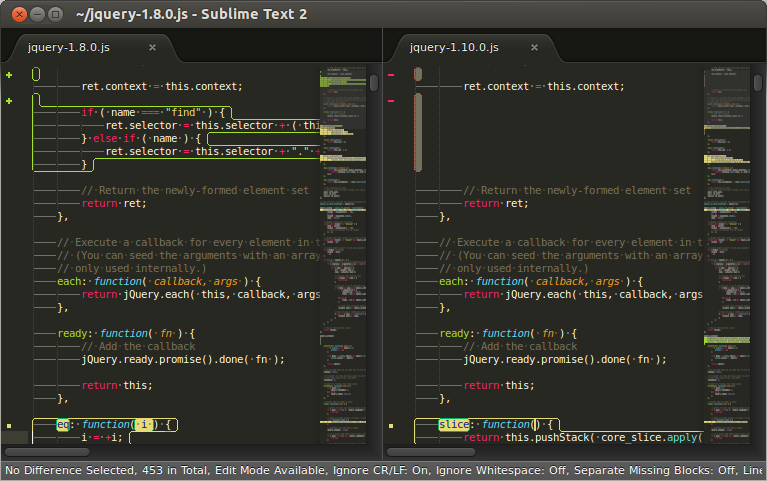Click the missing-block placeholder in right pane
Viewport: 767px width, 481px height.
[418, 132]
